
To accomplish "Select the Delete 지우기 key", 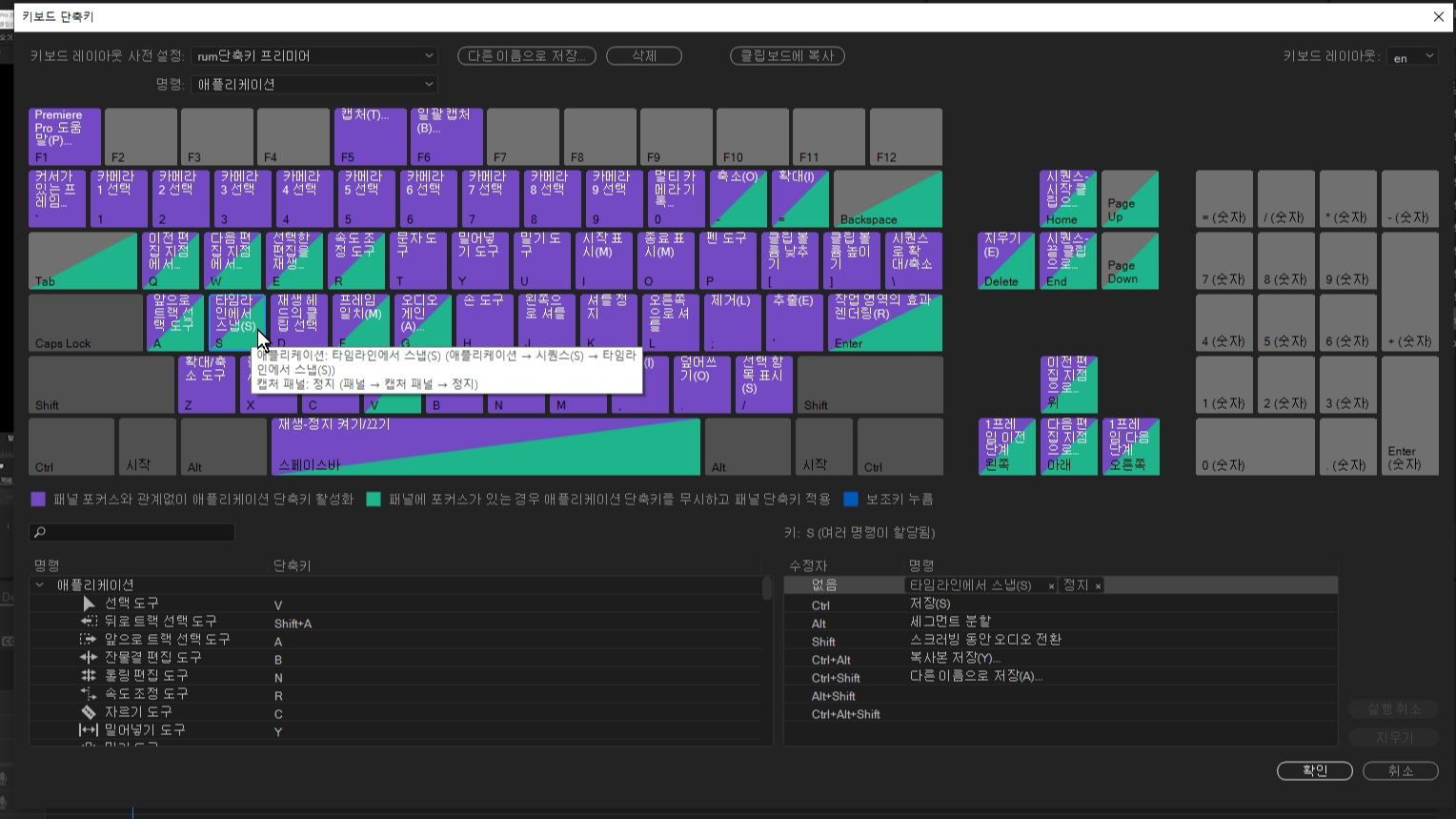I will coord(1006,260).
